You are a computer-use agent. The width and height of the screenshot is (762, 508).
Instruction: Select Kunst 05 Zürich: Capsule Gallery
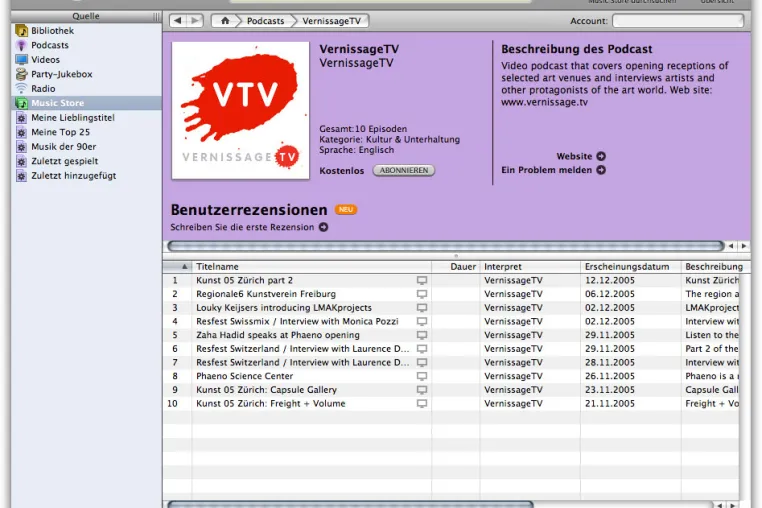click(x=266, y=390)
